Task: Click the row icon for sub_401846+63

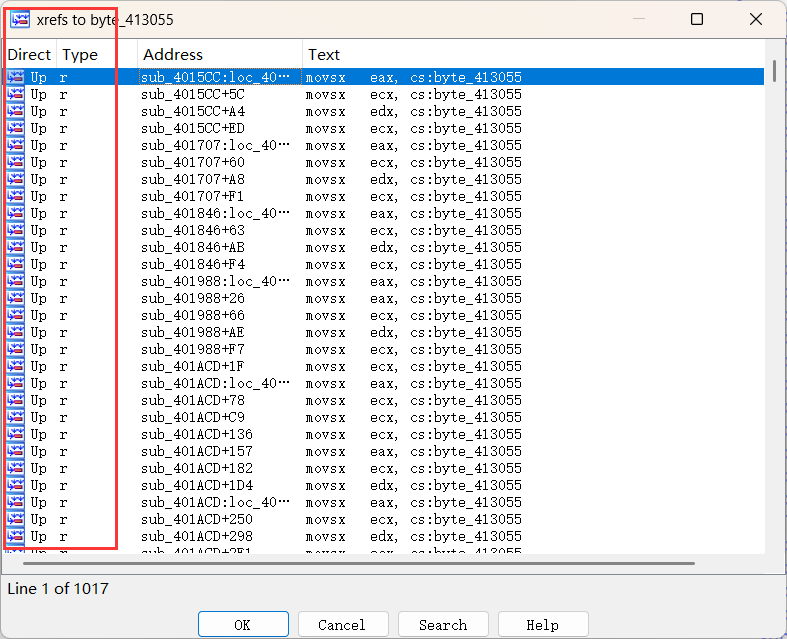Action: (16, 230)
